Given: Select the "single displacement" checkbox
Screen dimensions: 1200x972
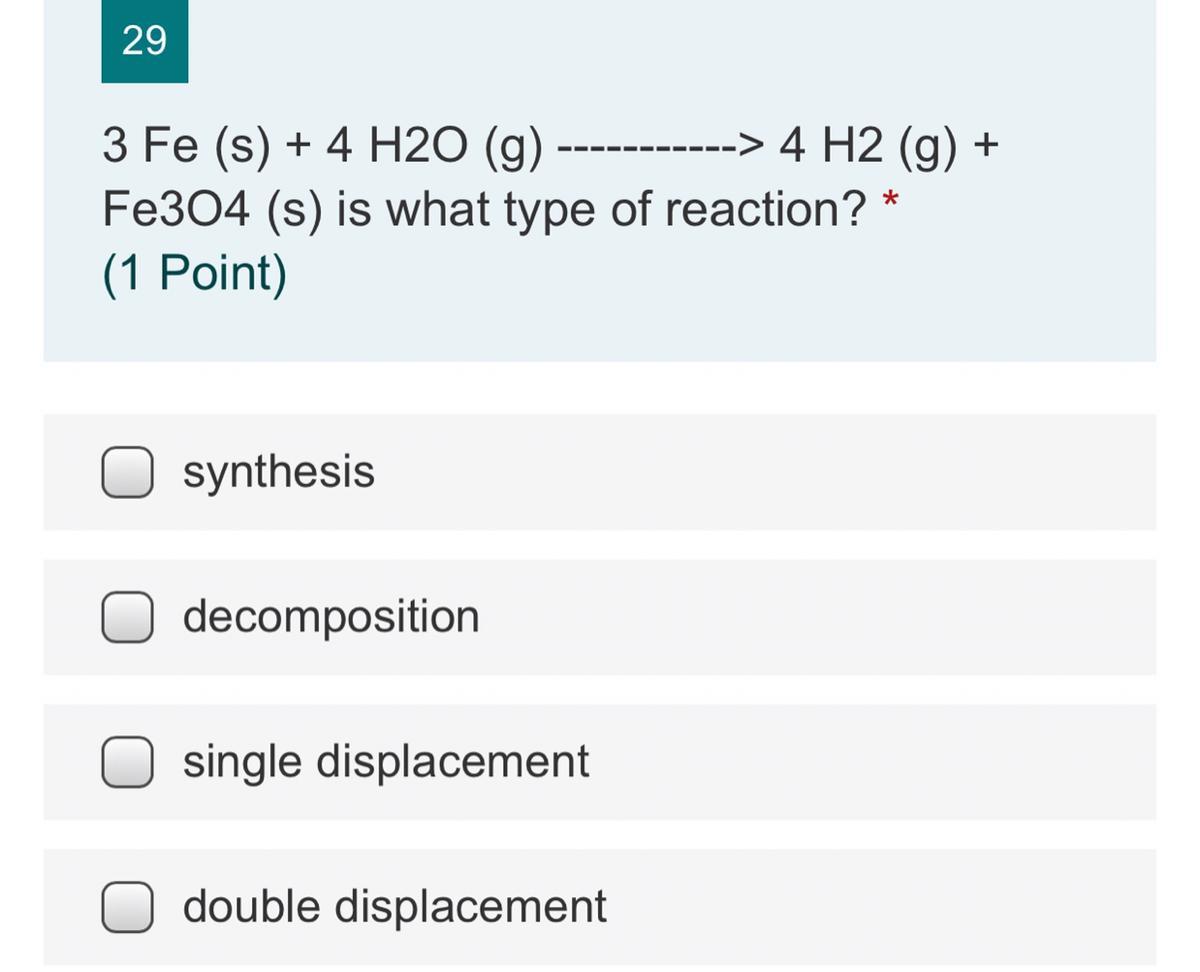Looking at the screenshot, I should [127, 762].
